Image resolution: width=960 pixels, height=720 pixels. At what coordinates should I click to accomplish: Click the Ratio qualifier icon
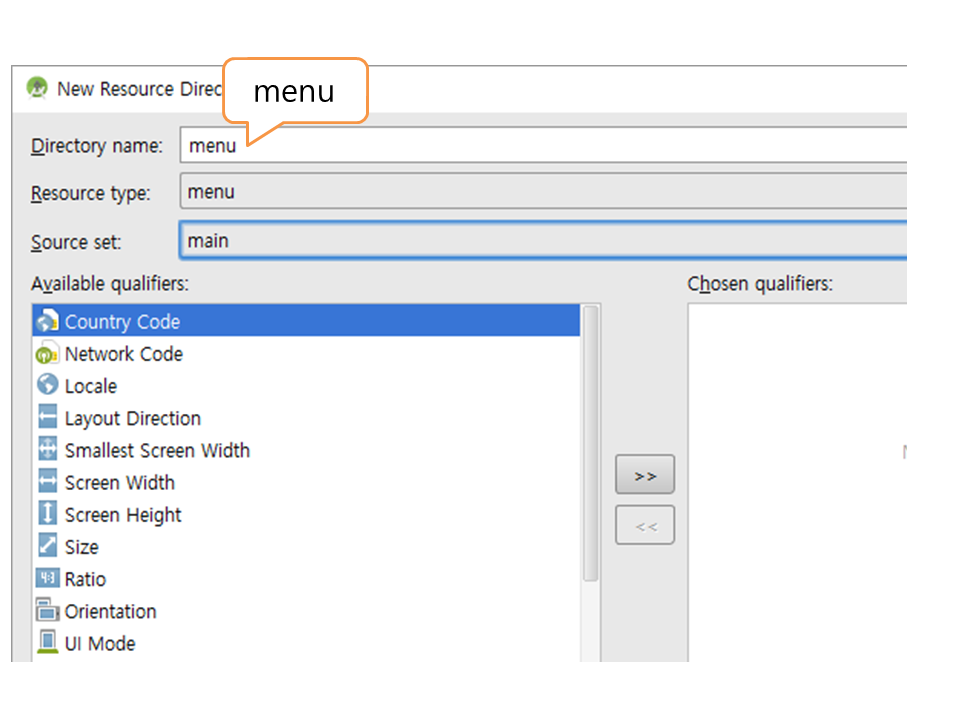tap(47, 579)
